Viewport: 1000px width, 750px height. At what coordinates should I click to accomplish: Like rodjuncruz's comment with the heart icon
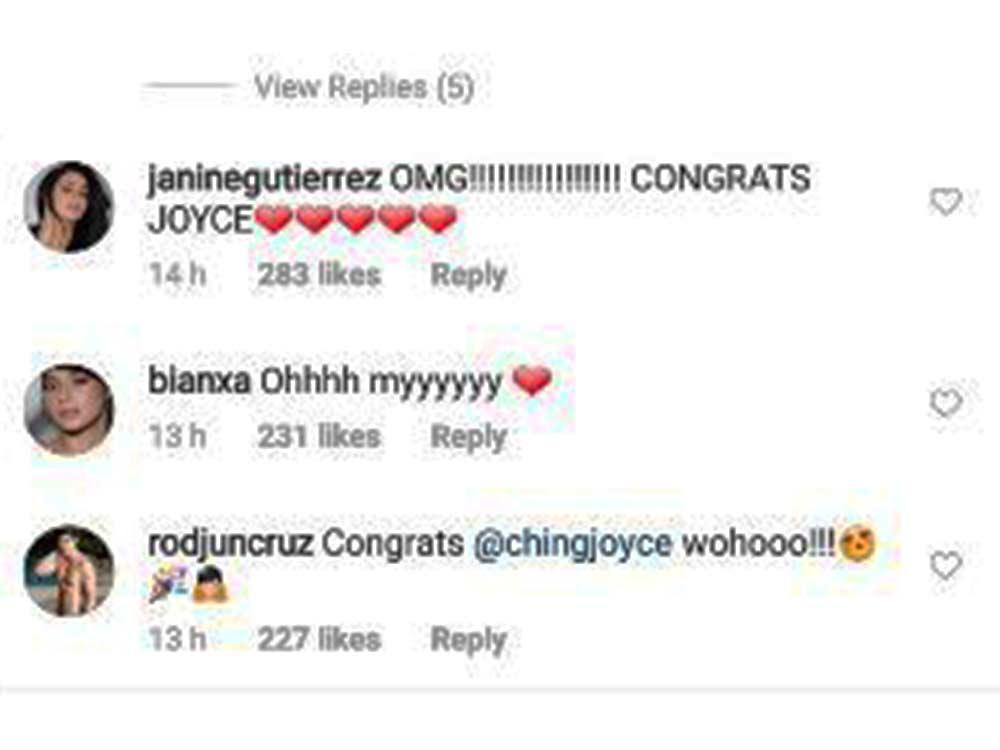click(945, 565)
